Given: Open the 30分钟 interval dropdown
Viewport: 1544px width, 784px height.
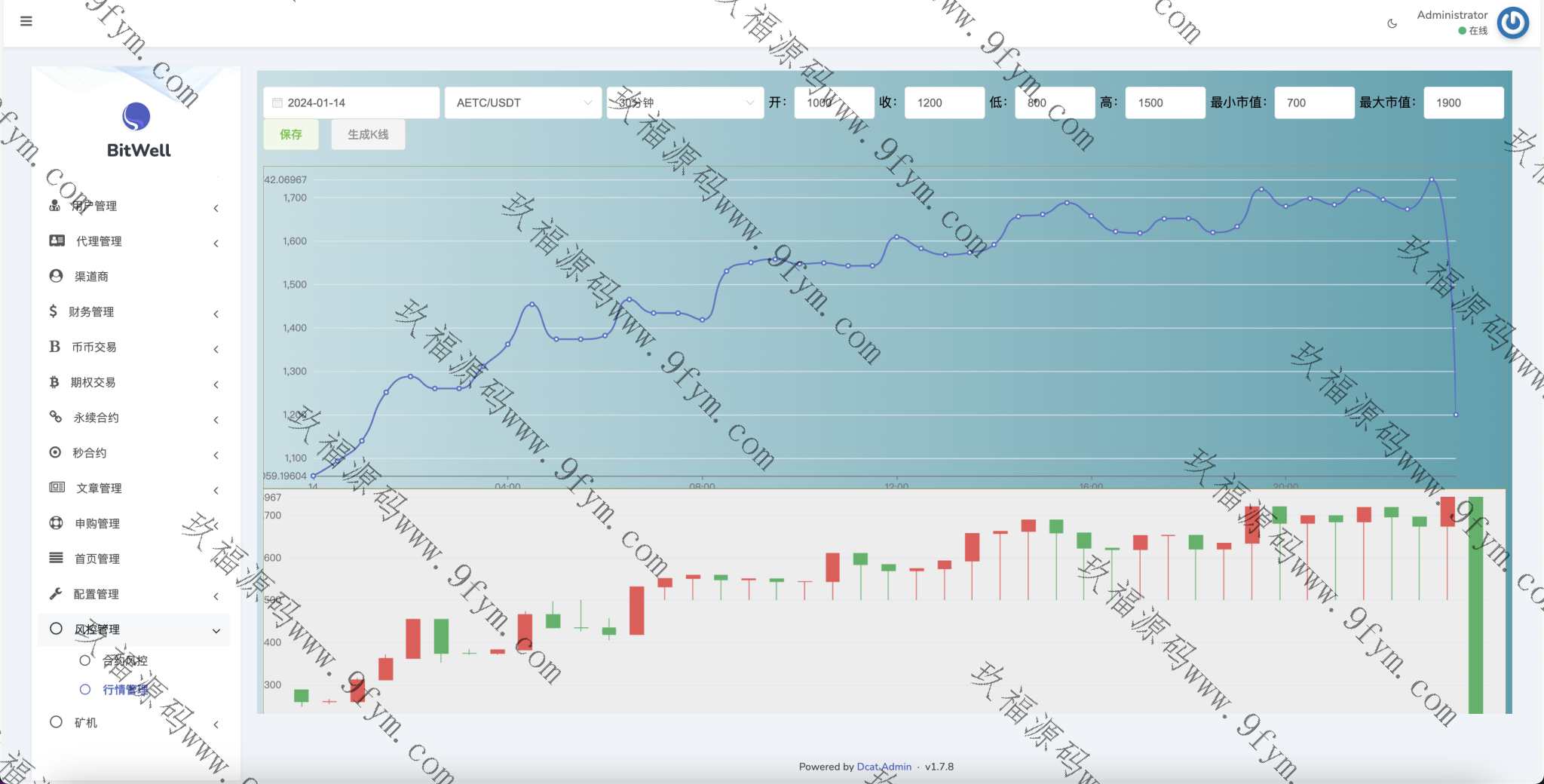Looking at the screenshot, I should coord(684,103).
